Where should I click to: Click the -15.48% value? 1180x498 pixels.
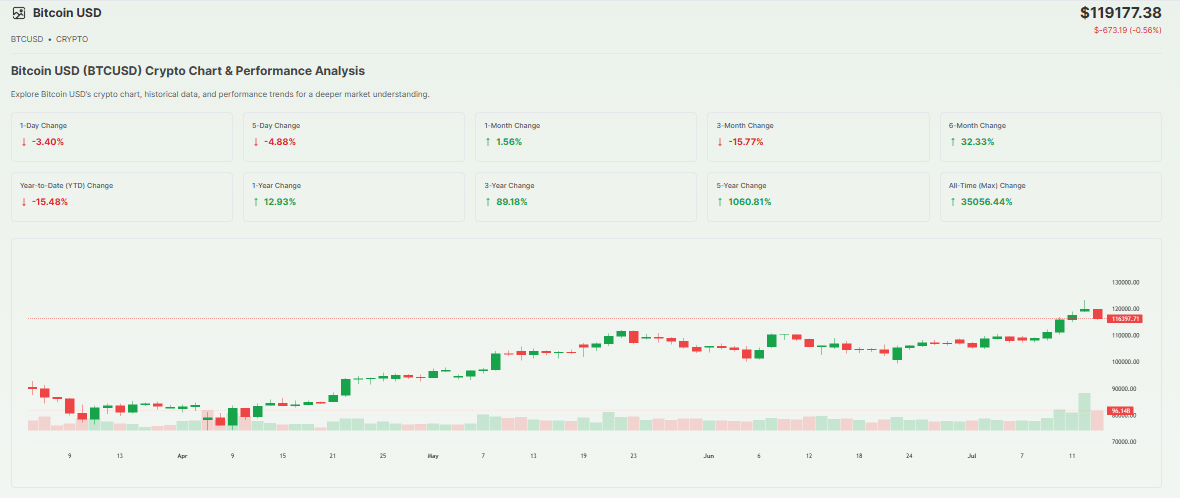click(x=50, y=202)
